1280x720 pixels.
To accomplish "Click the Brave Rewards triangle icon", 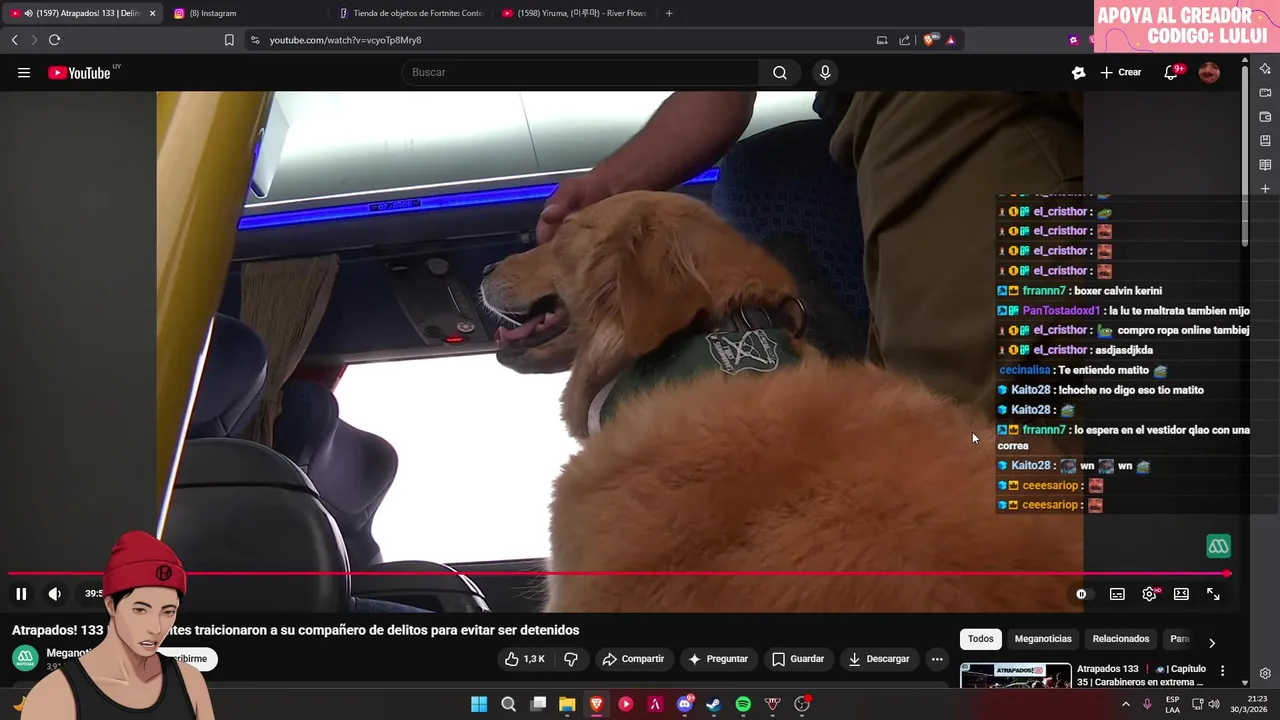I will tap(950, 40).
